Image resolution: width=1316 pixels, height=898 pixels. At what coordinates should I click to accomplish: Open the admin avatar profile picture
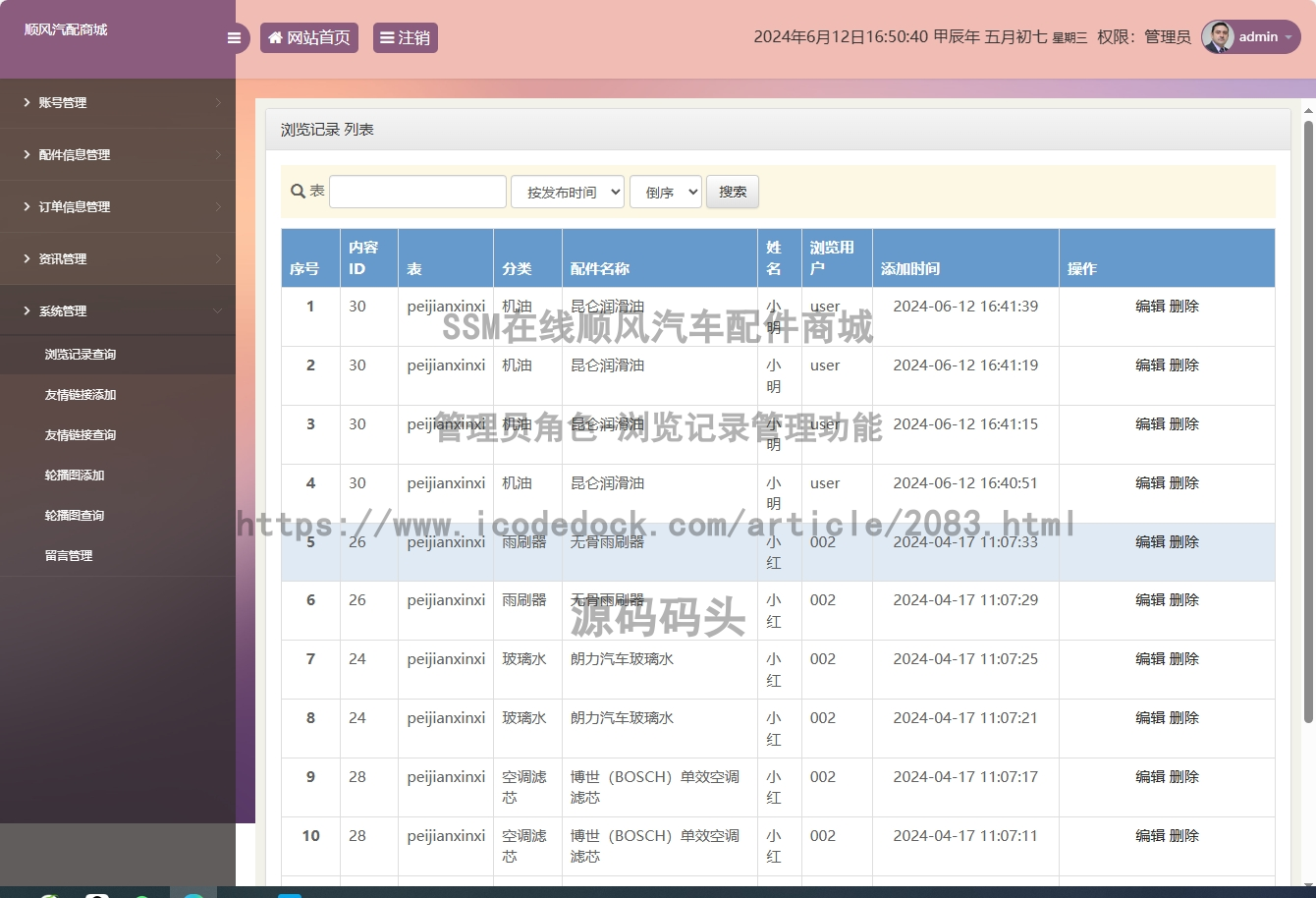point(1218,37)
